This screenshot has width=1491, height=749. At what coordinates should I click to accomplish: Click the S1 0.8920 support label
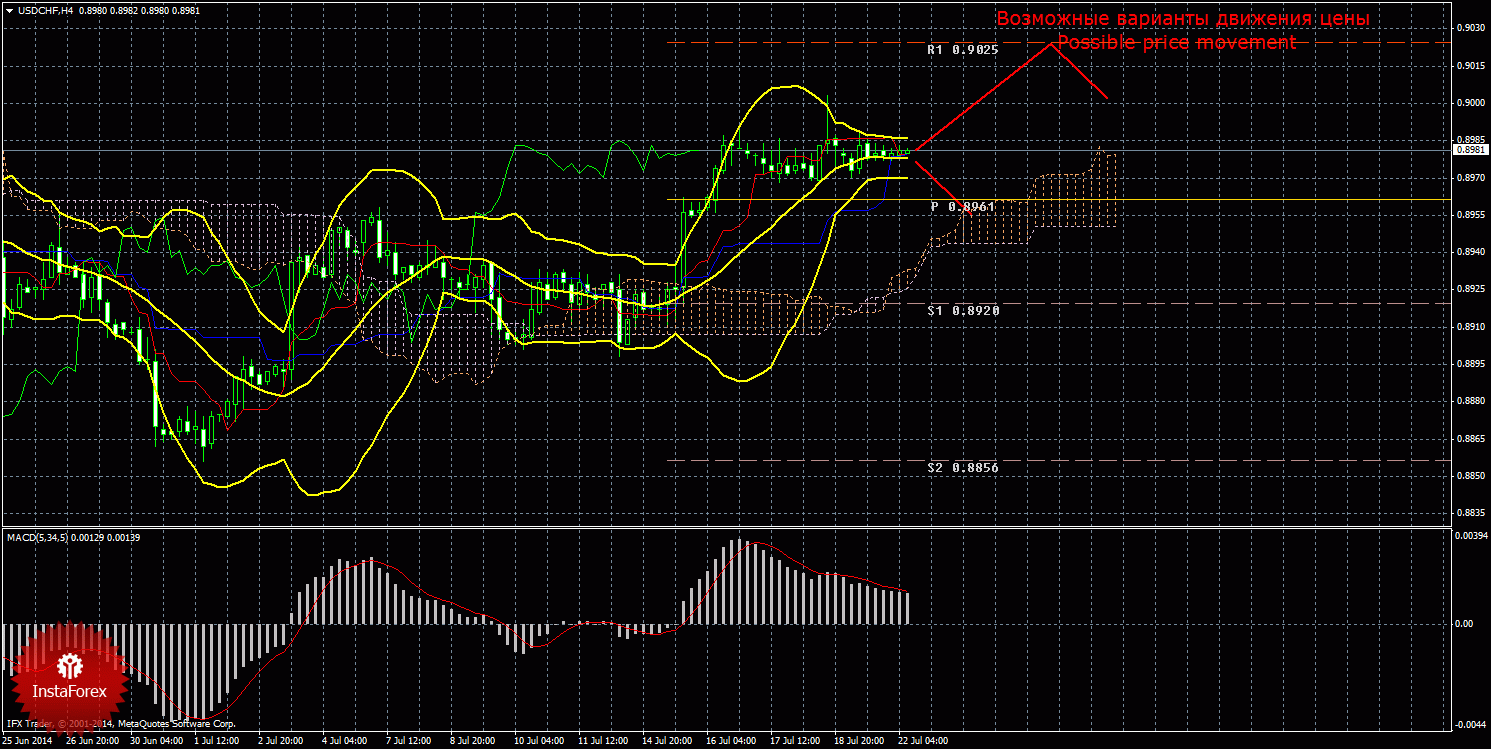pos(963,311)
